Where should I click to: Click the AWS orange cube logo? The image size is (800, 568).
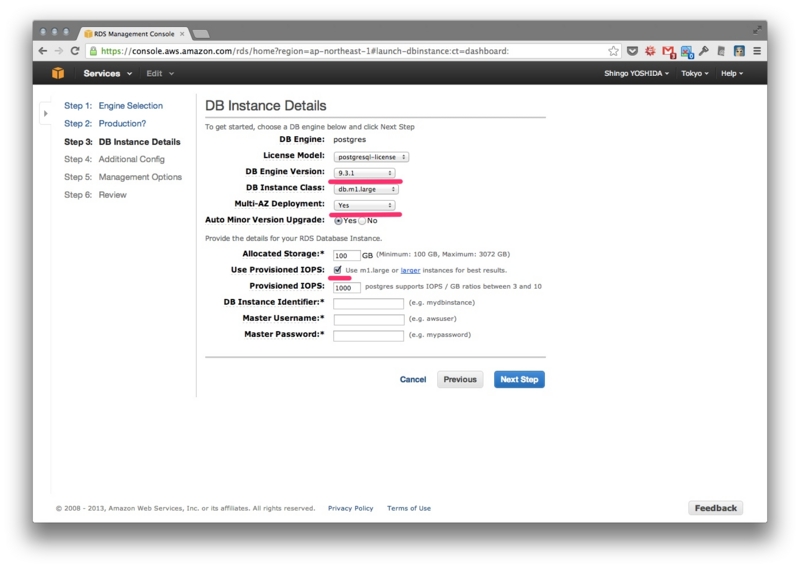click(58, 73)
